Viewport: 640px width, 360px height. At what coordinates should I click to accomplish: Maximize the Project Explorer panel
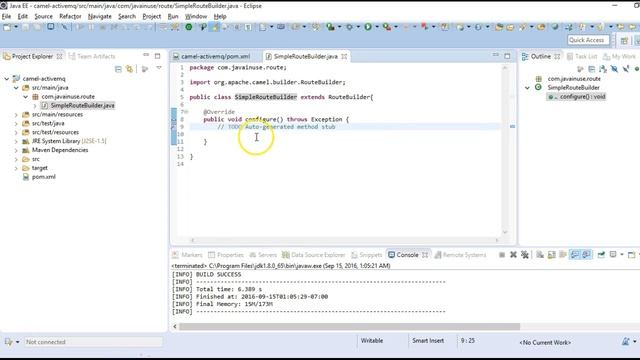(x=158, y=56)
